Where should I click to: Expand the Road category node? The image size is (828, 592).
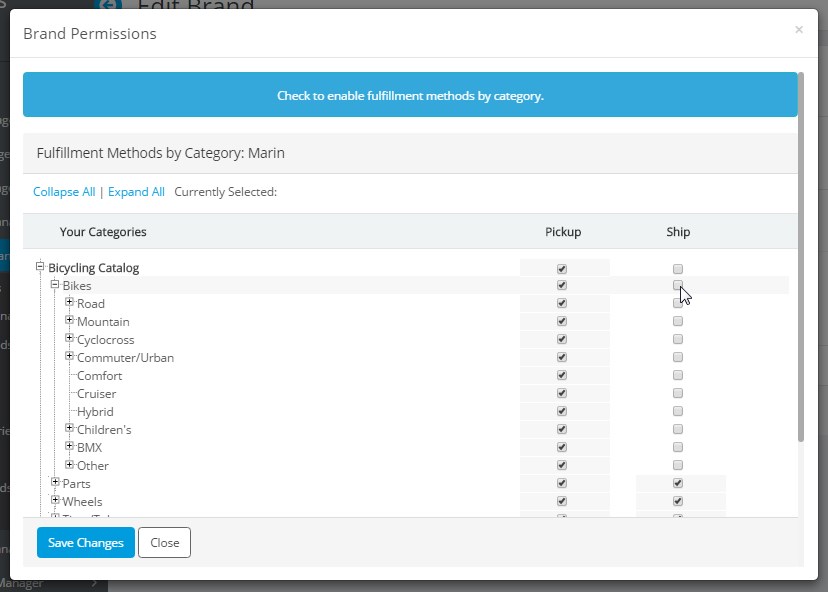pyautogui.click(x=70, y=303)
